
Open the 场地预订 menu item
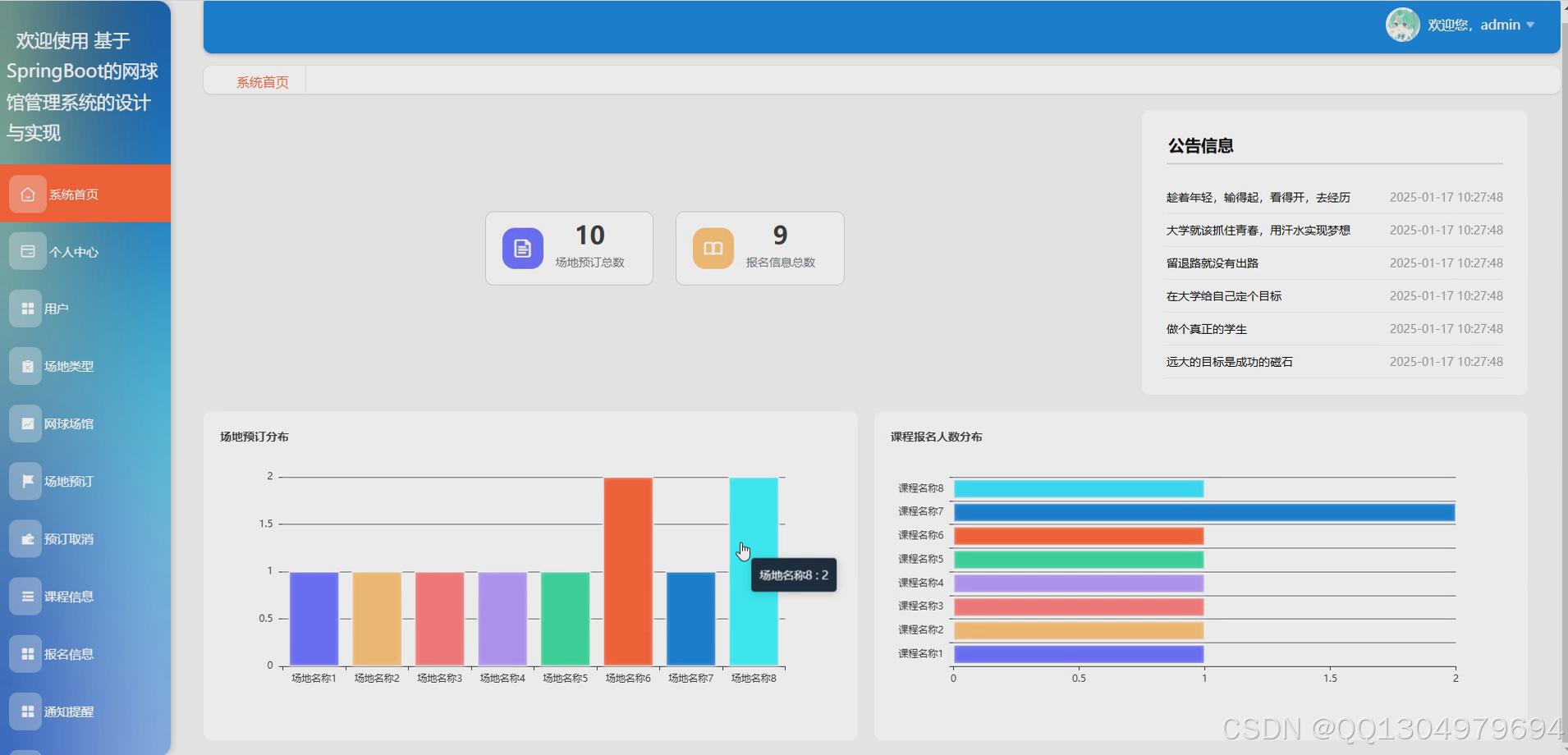tap(85, 481)
